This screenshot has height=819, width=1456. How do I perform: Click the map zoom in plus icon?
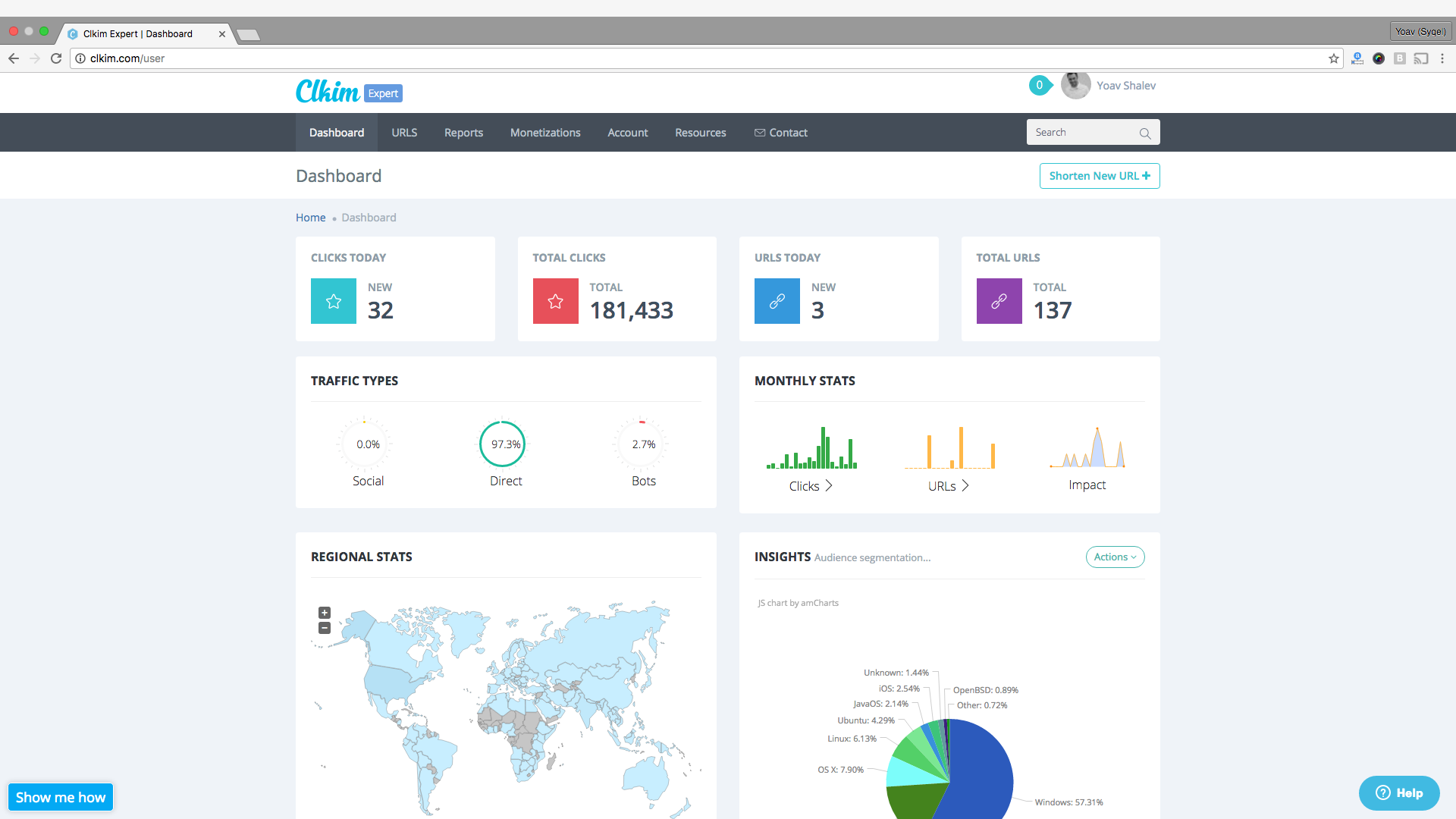click(325, 613)
